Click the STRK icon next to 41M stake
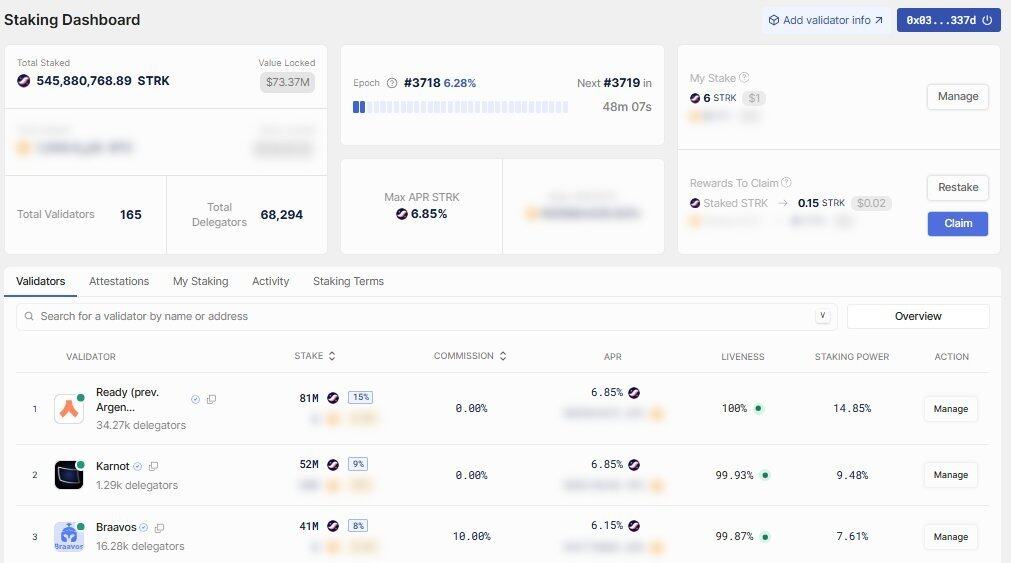1011x563 pixels. click(x=333, y=526)
